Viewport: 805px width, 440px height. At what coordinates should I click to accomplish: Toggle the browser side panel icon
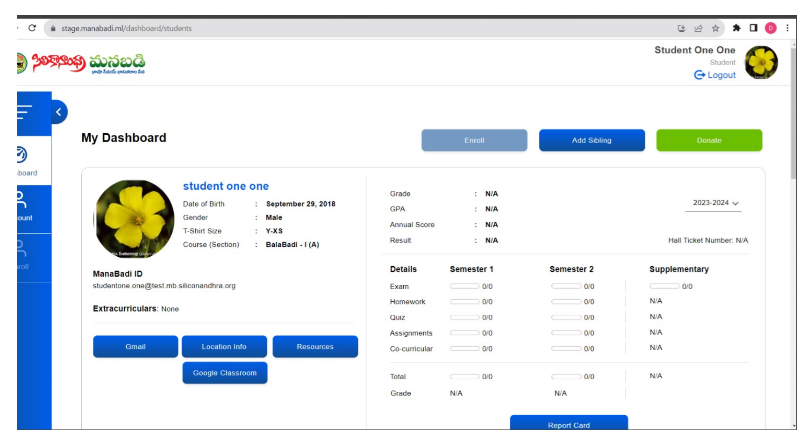(753, 28)
